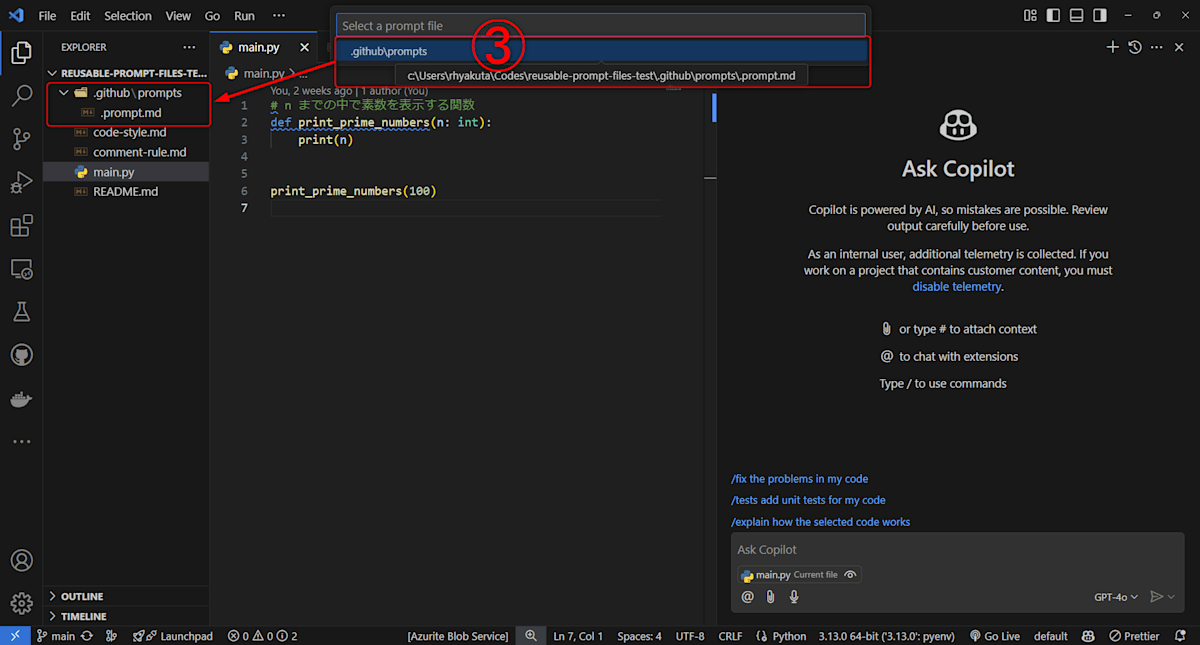
Task: Open the Run and Debug view
Action: point(21,183)
